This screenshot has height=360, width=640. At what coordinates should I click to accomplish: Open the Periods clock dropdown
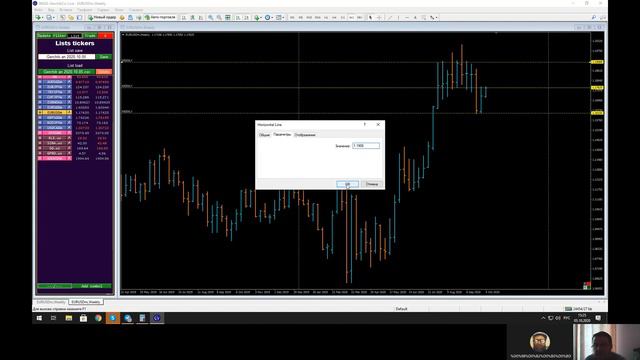pyautogui.click(x=269, y=18)
